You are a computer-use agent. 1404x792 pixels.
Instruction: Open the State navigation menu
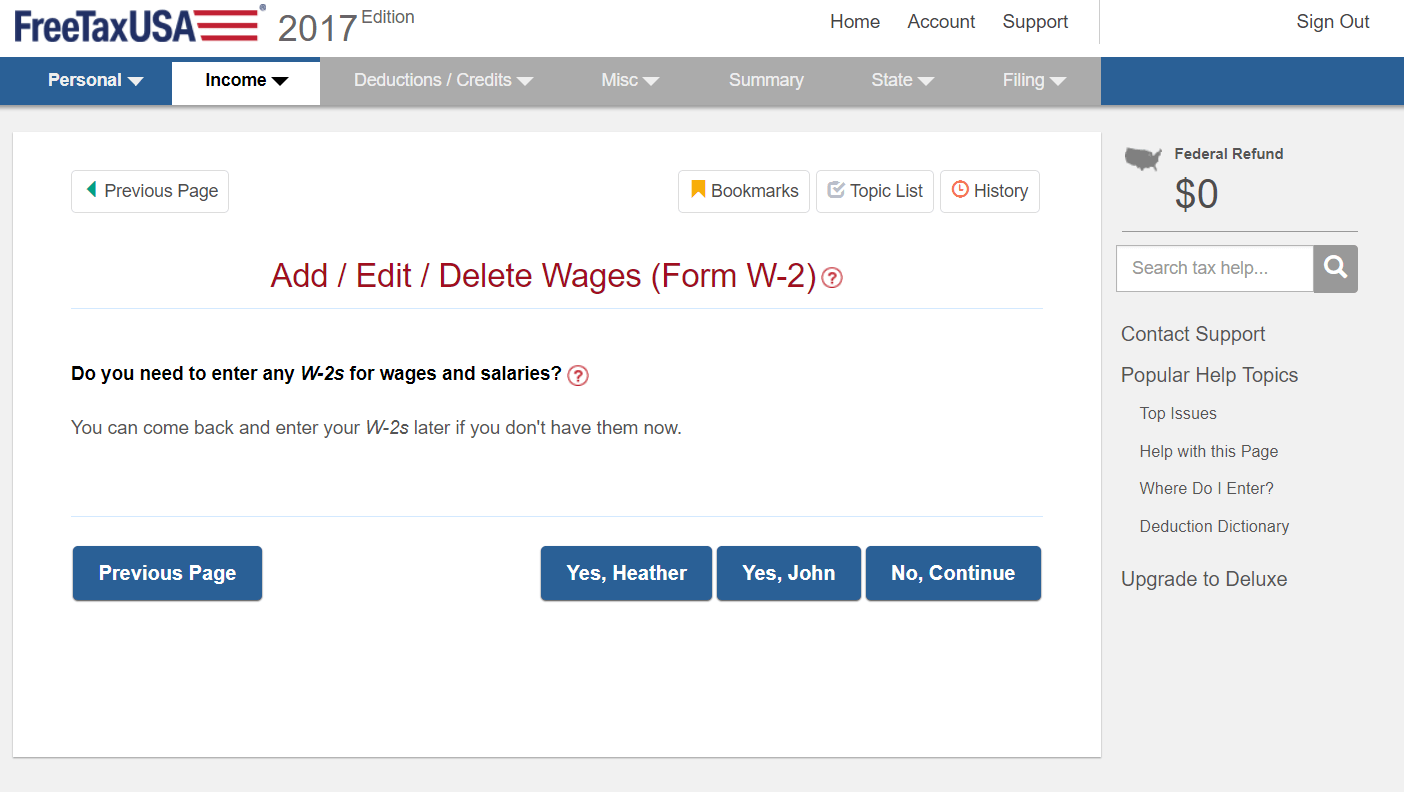coord(902,80)
